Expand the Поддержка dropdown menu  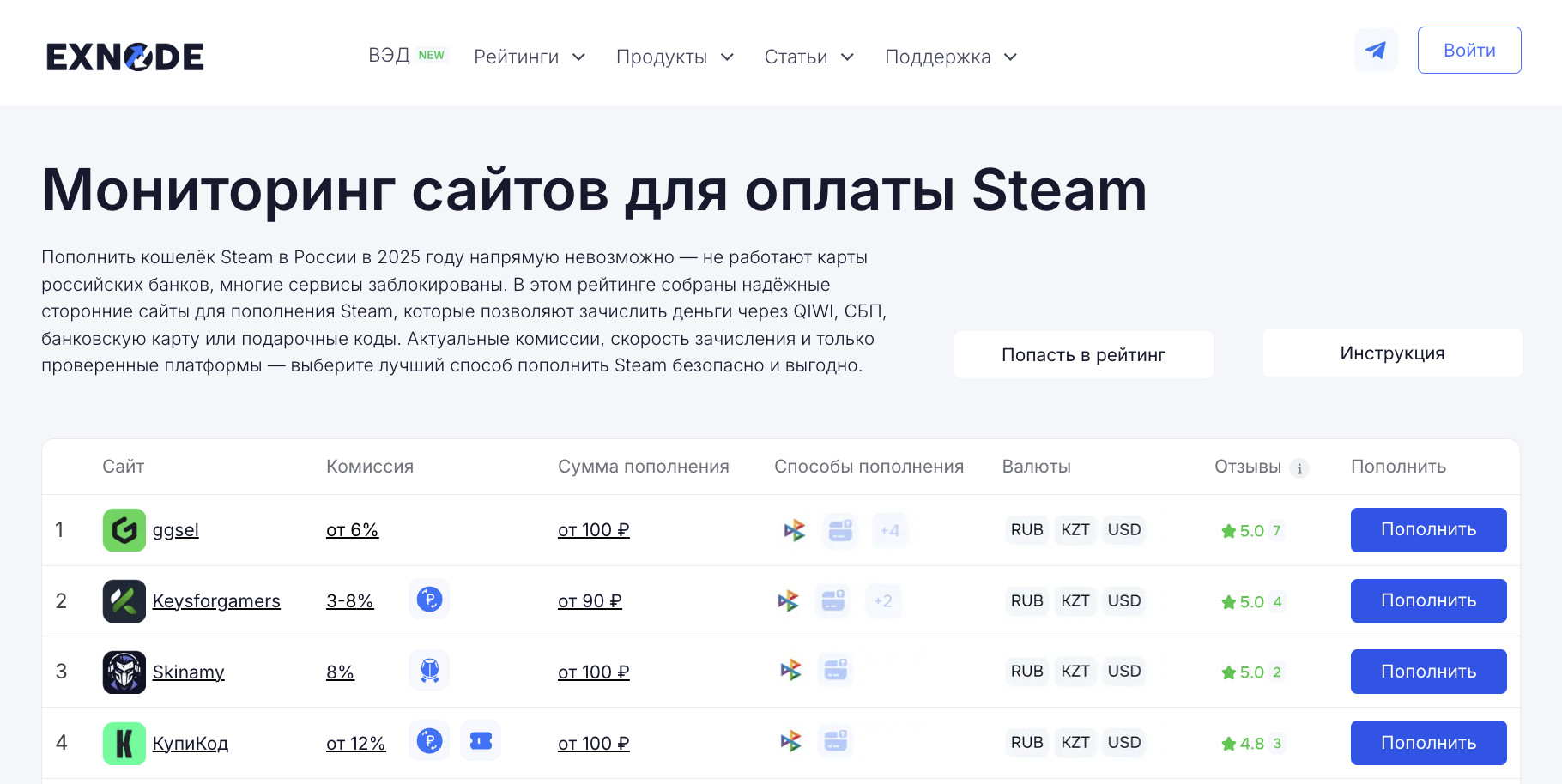click(x=951, y=57)
